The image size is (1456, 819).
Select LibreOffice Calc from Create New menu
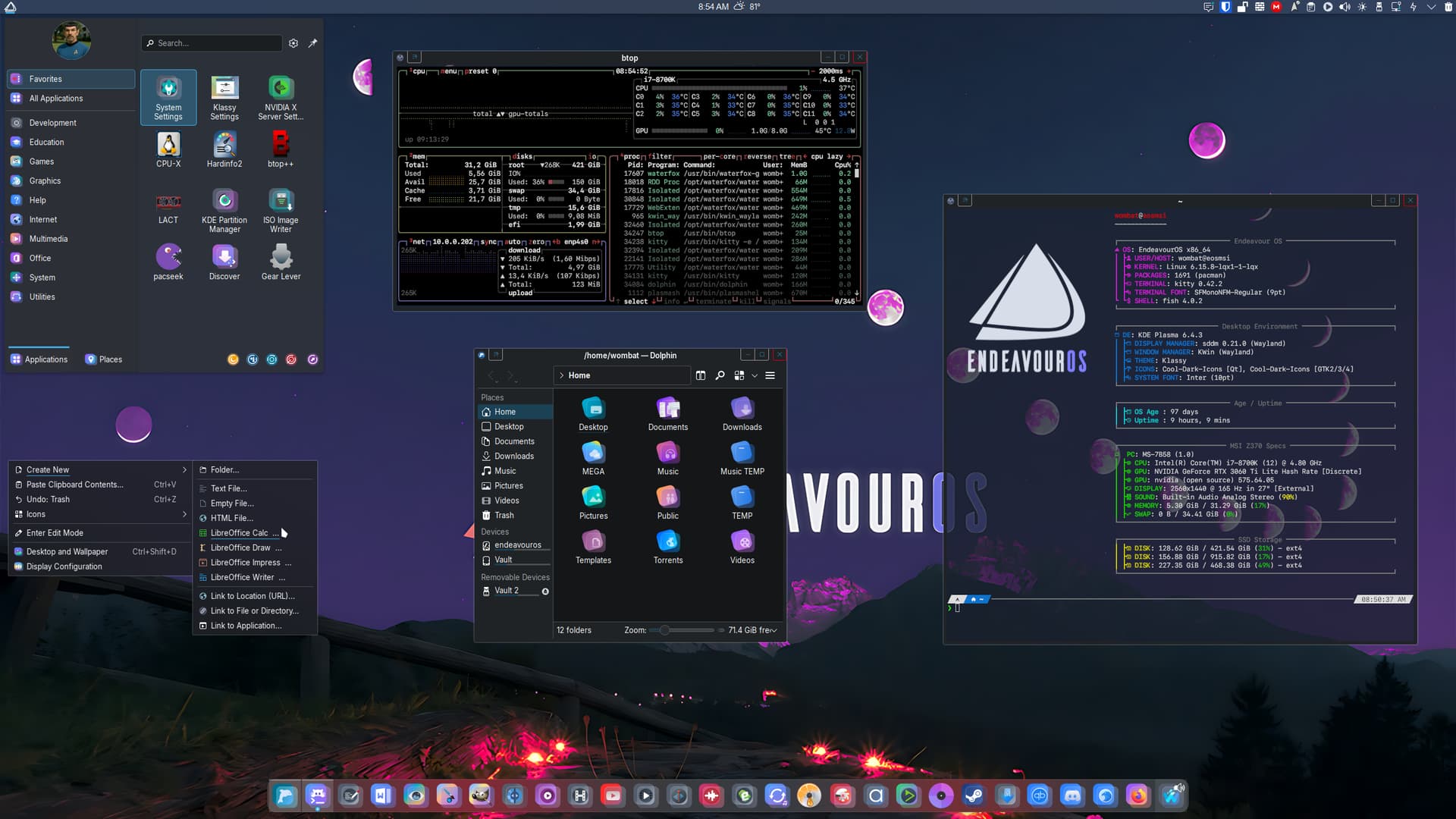(240, 533)
